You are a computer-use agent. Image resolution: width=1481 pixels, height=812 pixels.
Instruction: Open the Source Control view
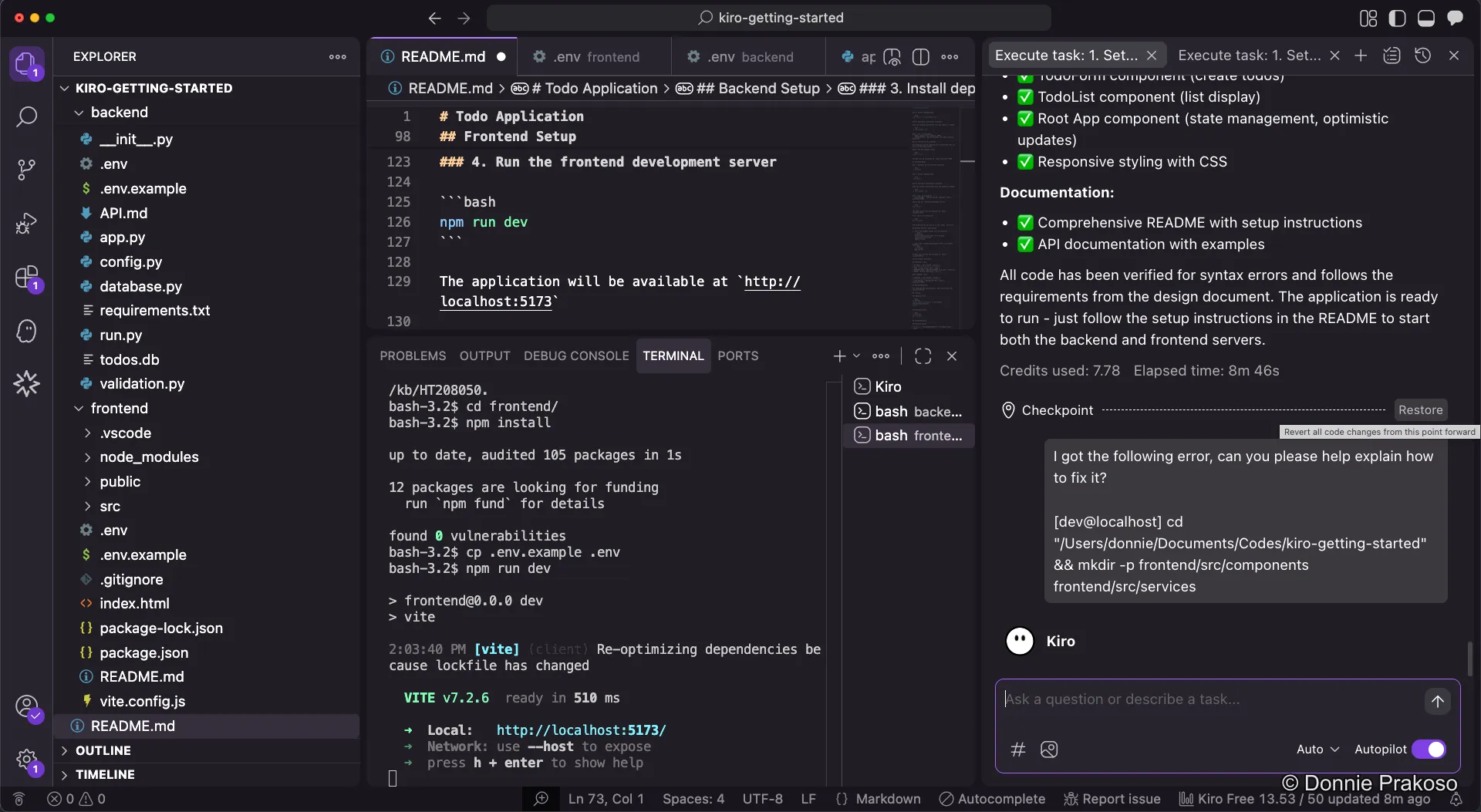coord(27,169)
